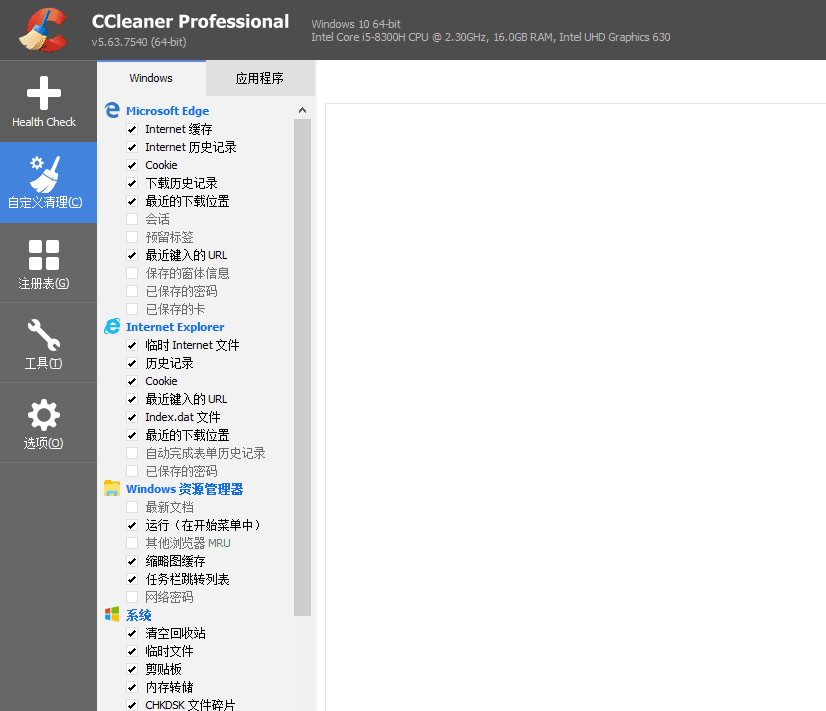Viewport: 826px width, 711px height.
Task: Click Internet Explorer 最近的下载位置 label
Action: (187, 435)
